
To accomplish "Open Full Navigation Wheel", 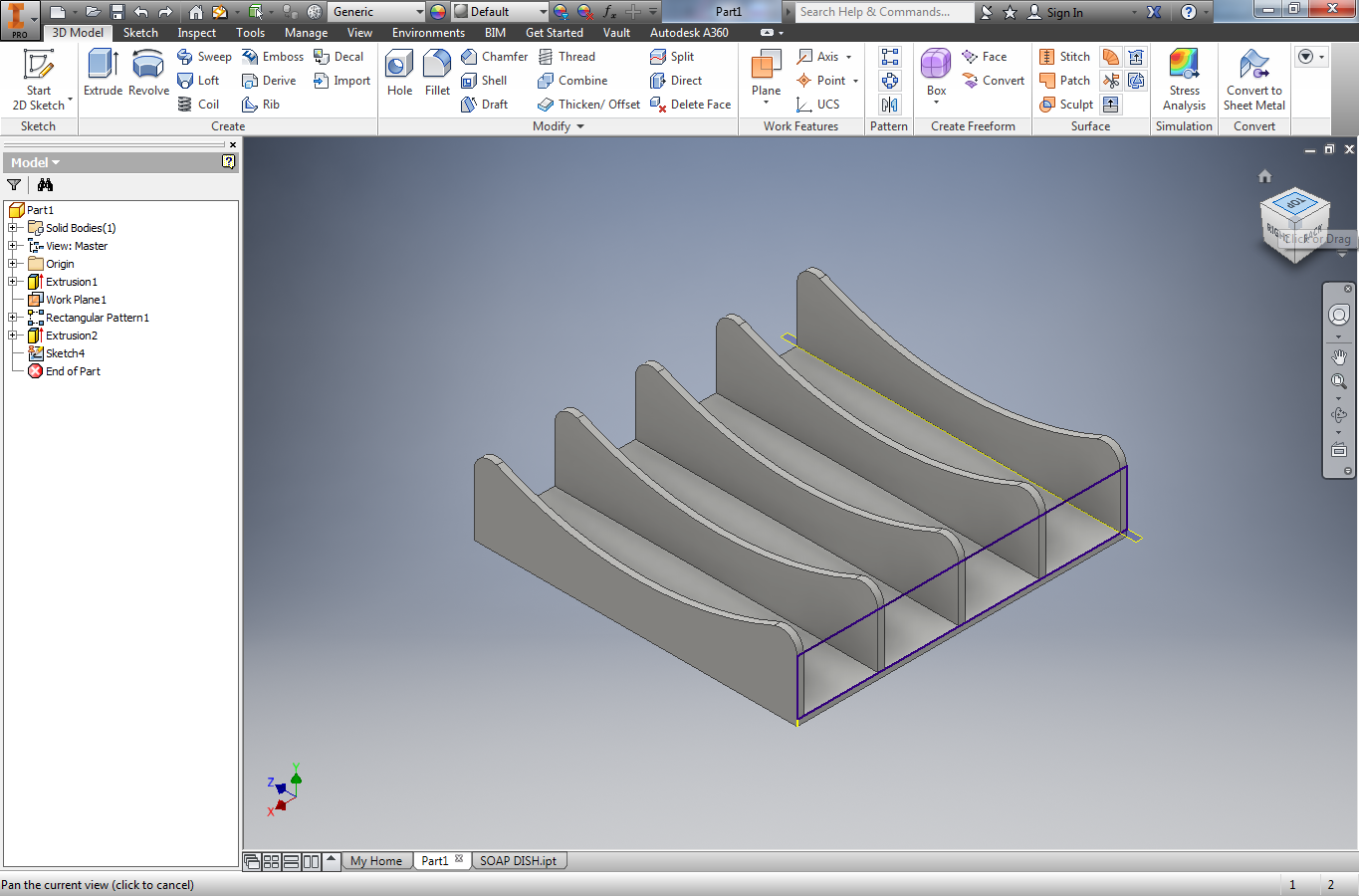I will pyautogui.click(x=1339, y=315).
